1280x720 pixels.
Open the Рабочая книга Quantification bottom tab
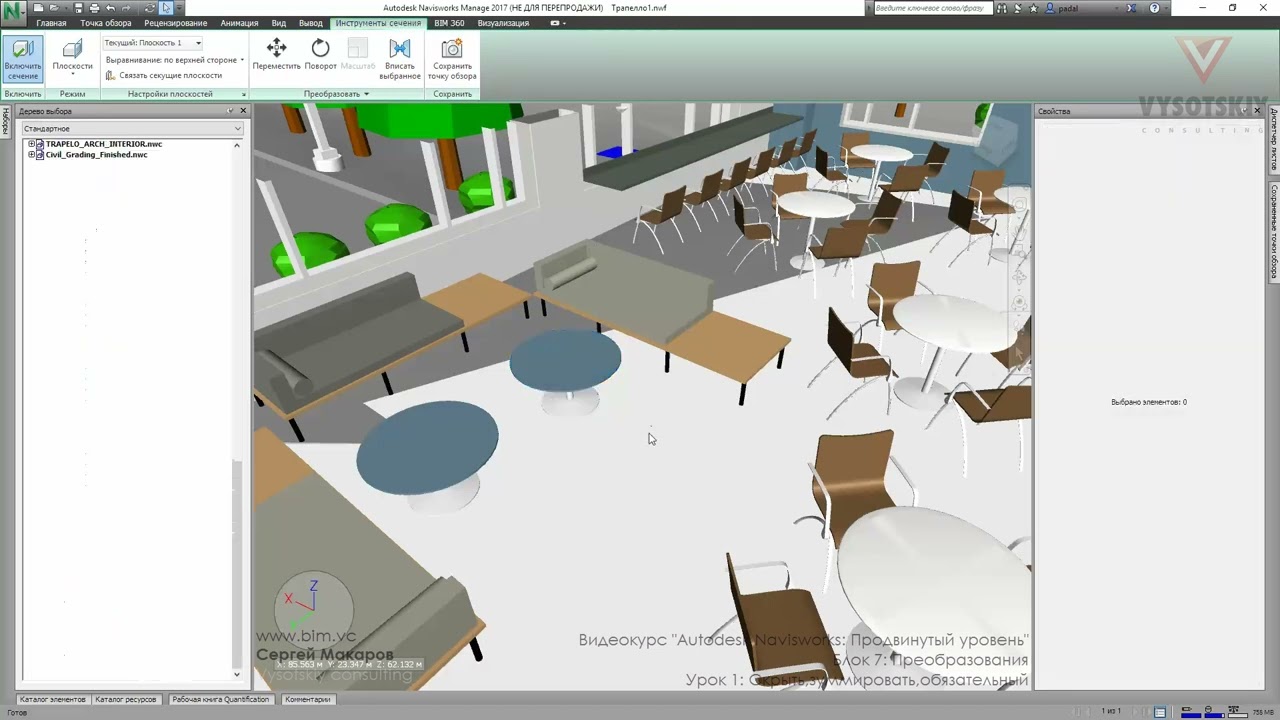pyautogui.click(x=220, y=699)
